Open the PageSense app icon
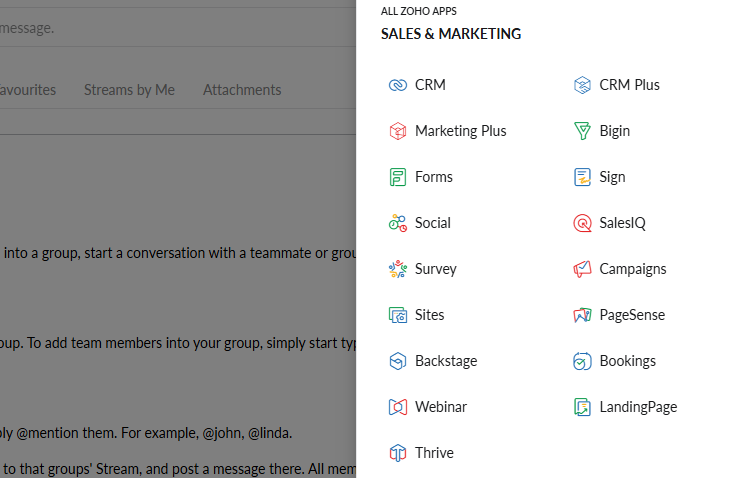Viewport: 740px width, 478px height. tap(582, 315)
